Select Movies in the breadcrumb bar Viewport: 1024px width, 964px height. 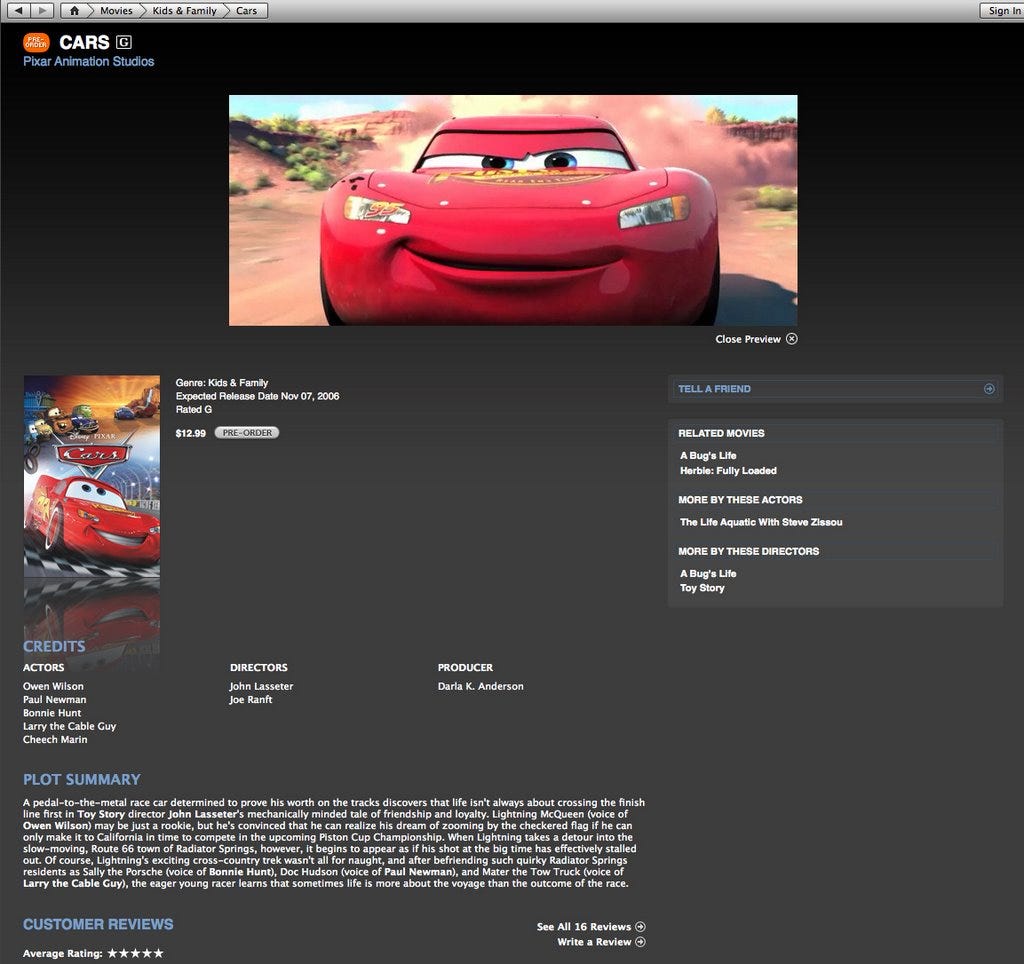click(116, 11)
